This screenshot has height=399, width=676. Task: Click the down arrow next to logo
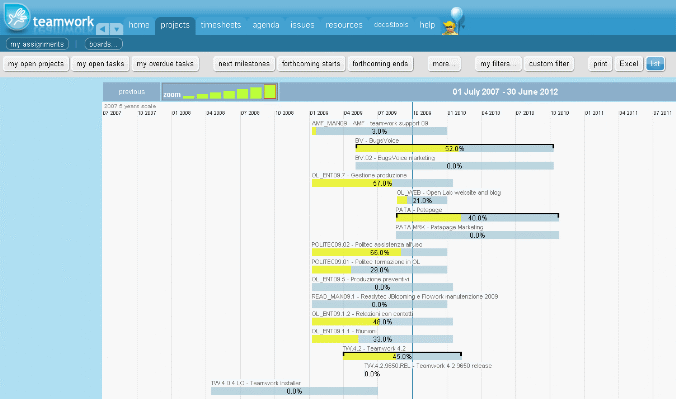coord(116,29)
